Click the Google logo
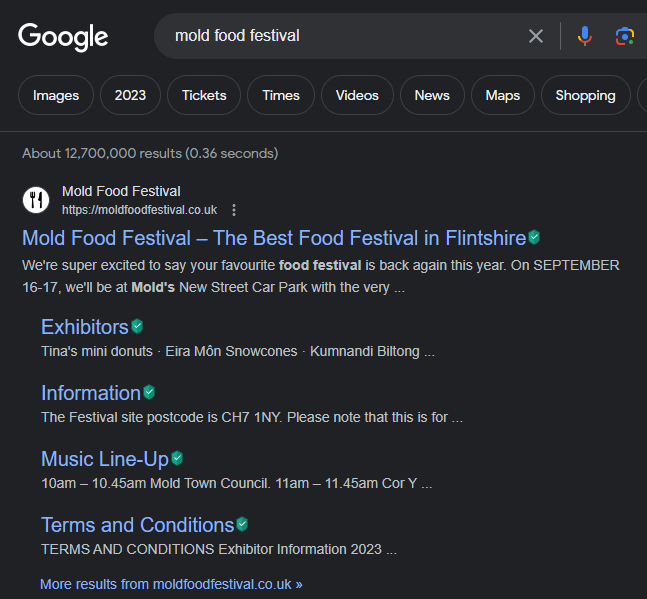 [x=63, y=37]
